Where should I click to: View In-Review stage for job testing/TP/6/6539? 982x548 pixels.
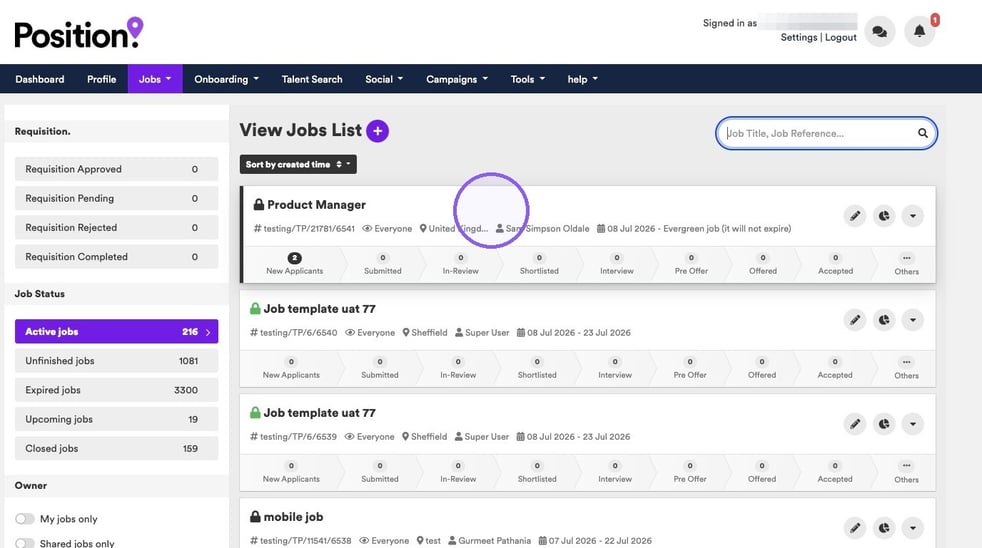(x=458, y=472)
